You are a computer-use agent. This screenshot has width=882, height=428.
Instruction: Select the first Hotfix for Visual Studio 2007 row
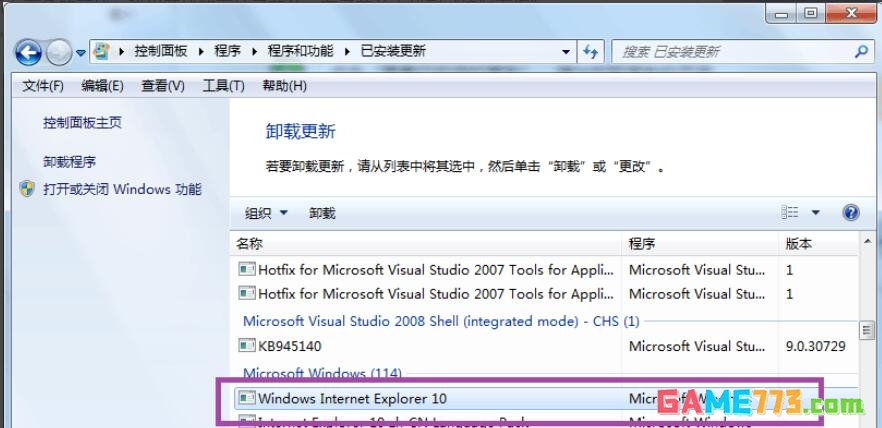click(546, 270)
